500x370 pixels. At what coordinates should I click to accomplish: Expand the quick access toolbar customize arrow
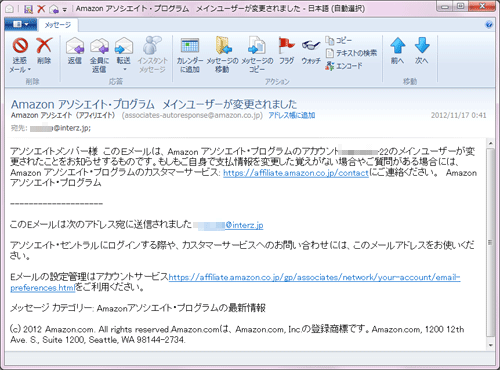(65, 9)
